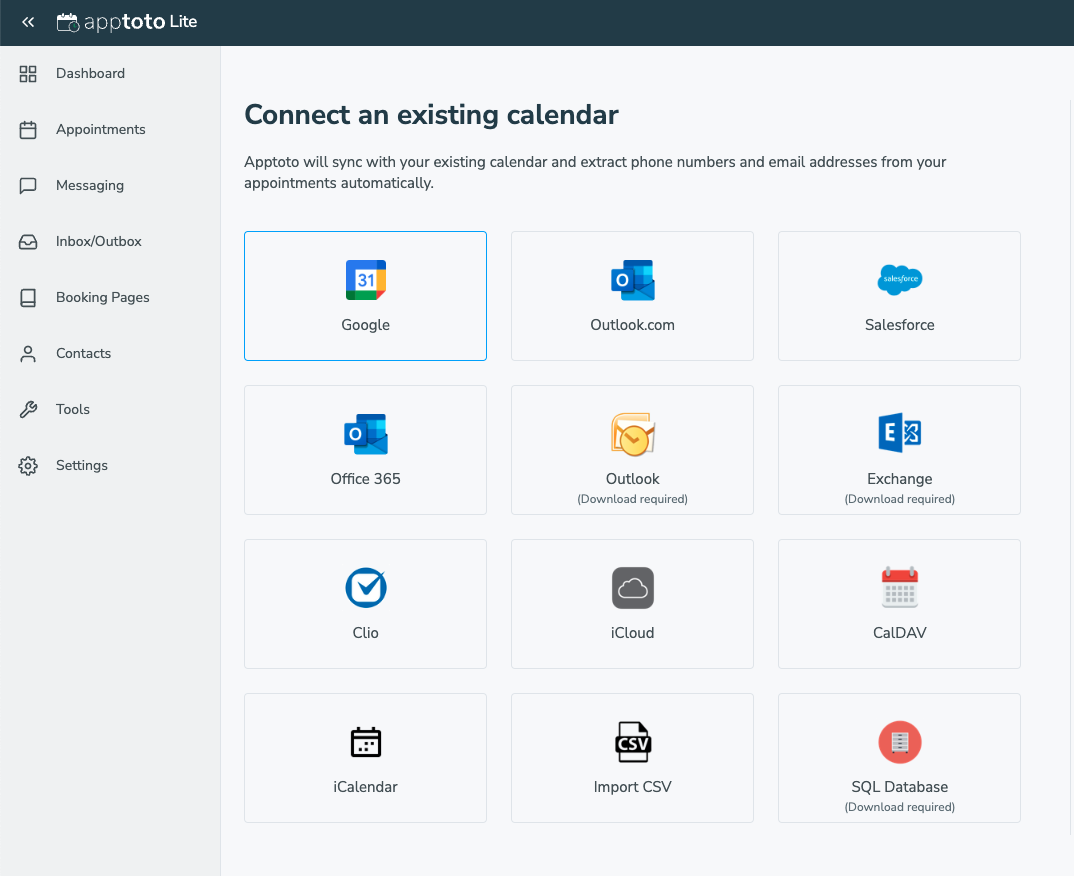Click the Outlook.com envelope icon
Viewport: 1074px width, 876px height.
(x=633, y=280)
